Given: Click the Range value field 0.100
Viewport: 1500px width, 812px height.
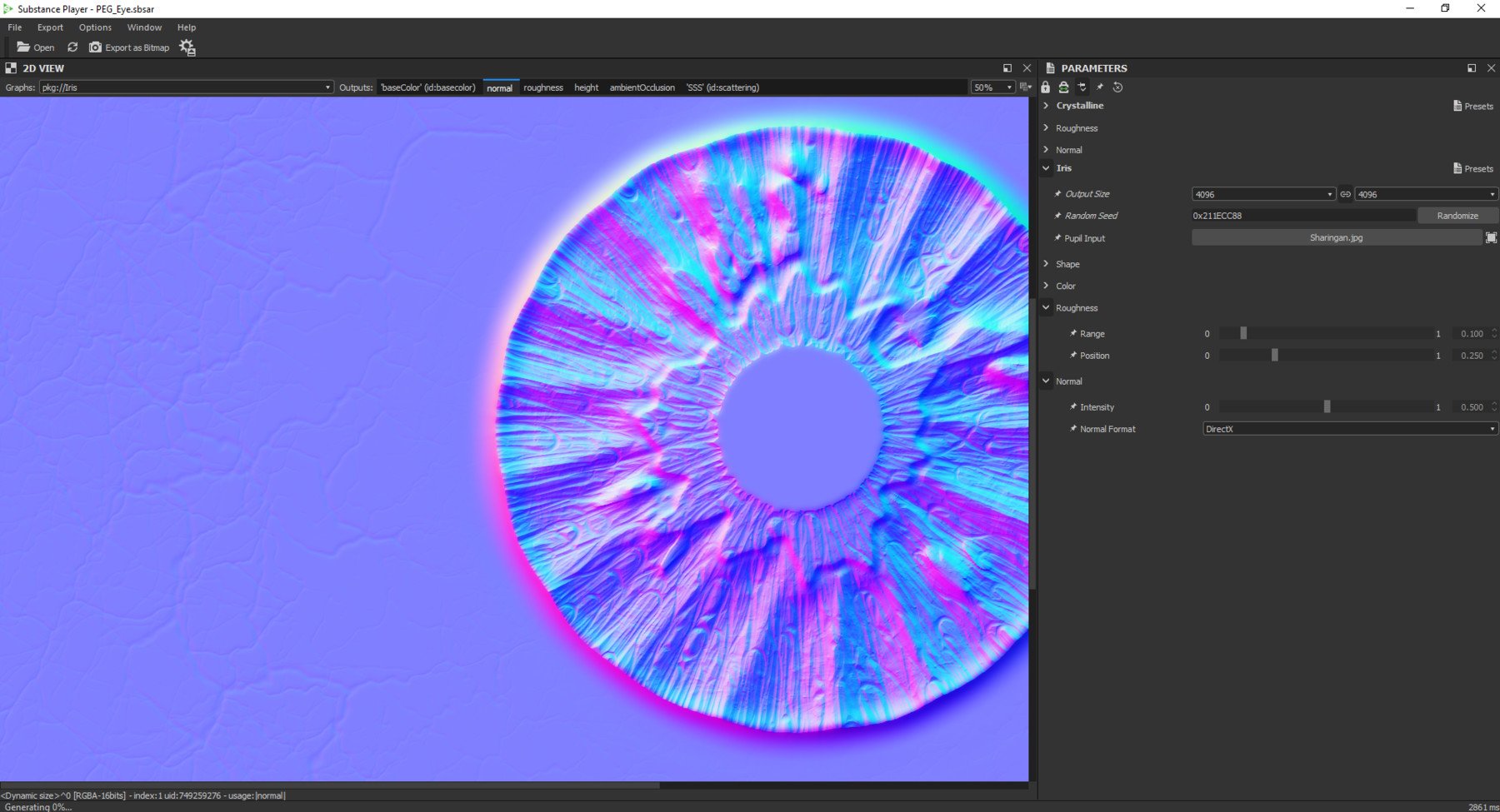Looking at the screenshot, I should (x=1471, y=333).
